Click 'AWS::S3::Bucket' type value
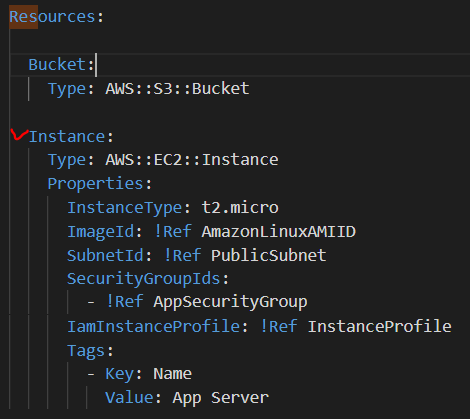 point(177,88)
